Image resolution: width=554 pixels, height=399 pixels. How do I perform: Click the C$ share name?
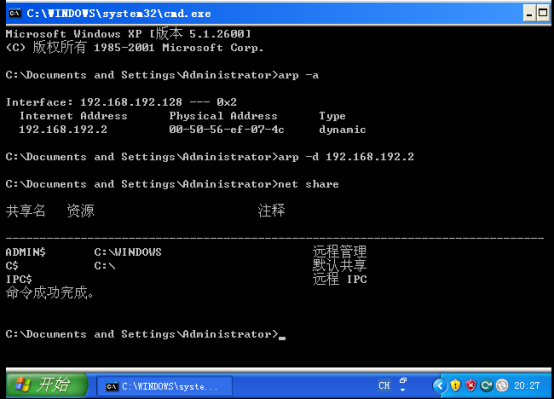12,266
